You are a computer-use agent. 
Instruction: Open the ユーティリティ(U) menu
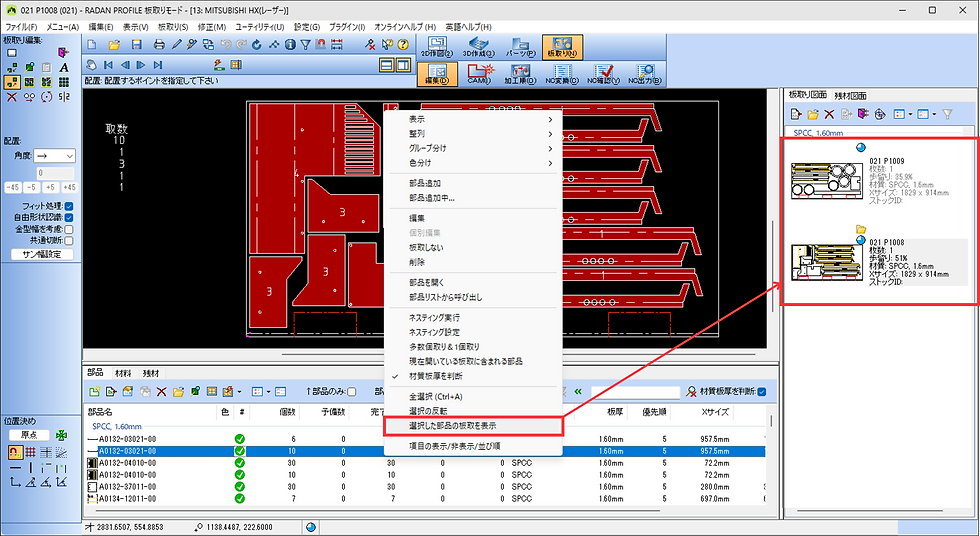pyautogui.click(x=259, y=27)
